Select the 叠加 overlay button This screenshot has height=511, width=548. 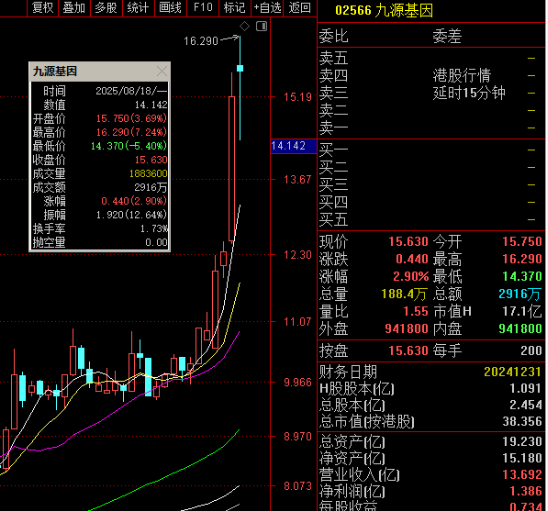[74, 7]
